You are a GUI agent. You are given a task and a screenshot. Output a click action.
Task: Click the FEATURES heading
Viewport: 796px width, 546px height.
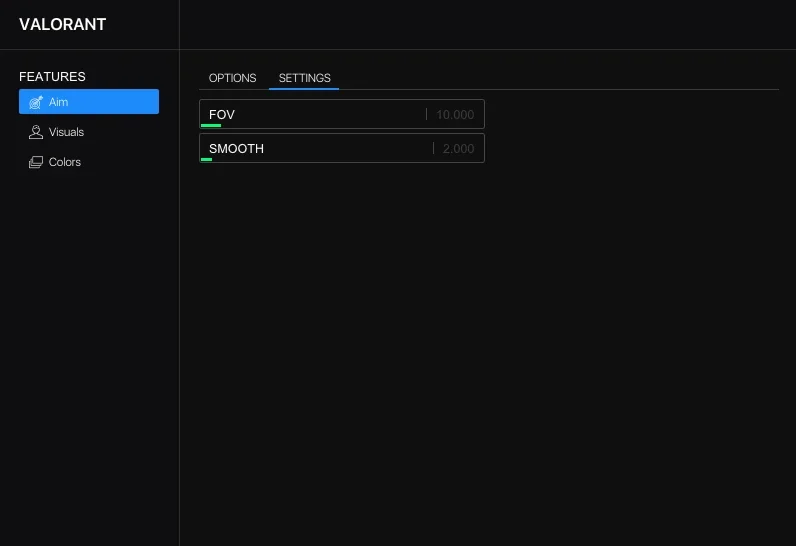click(x=52, y=77)
